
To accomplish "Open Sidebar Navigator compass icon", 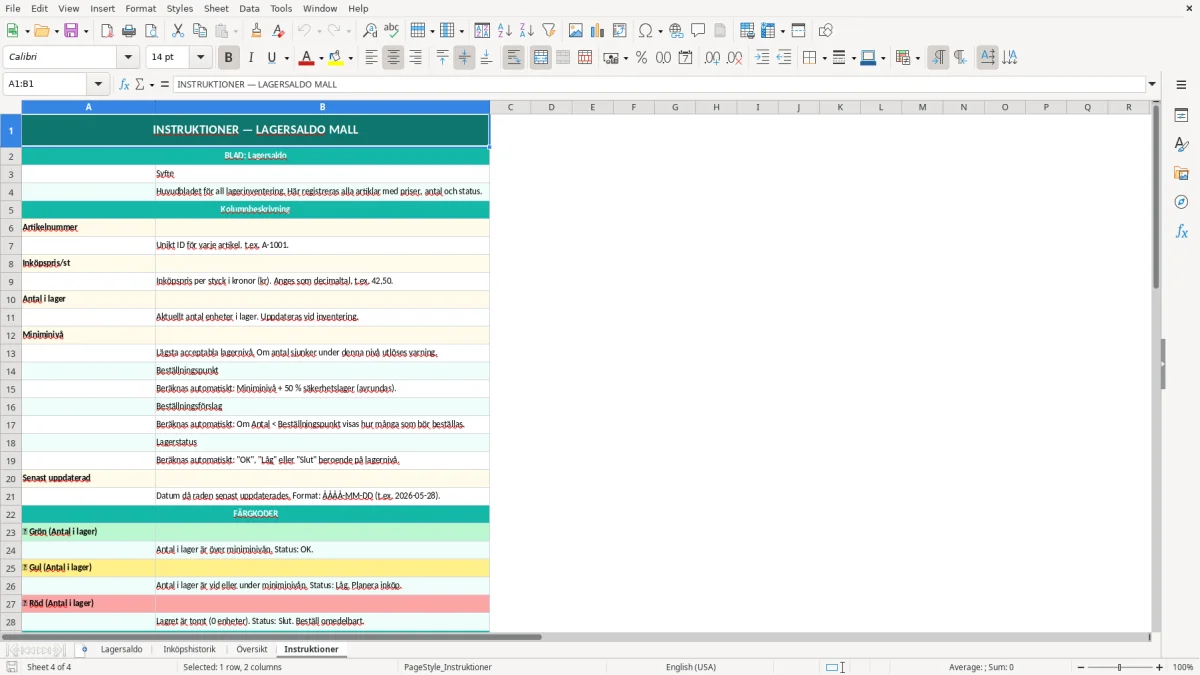I will coord(1181,202).
